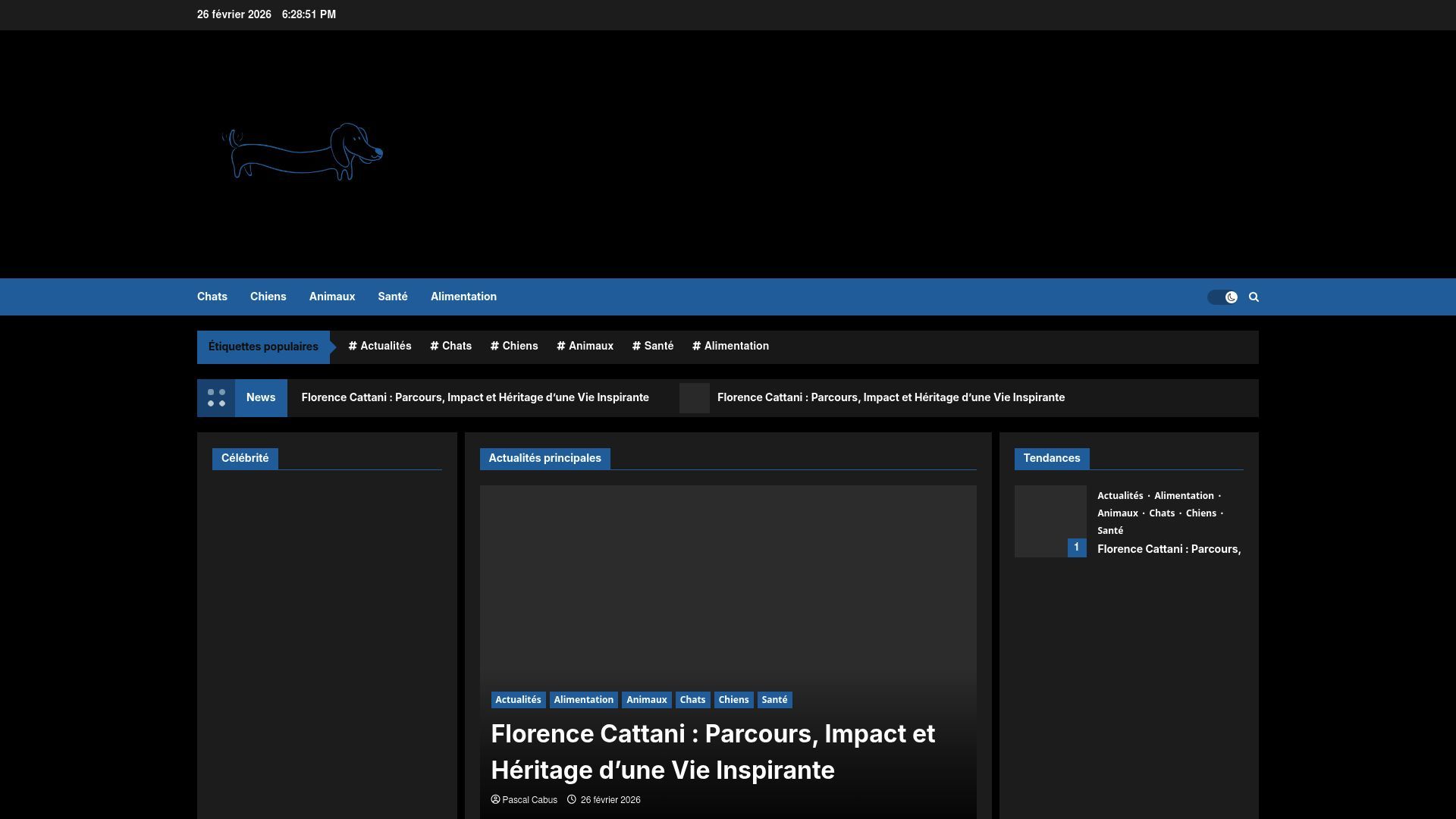The image size is (1456, 819).
Task: Click the Étiquettes populaires label
Action: click(263, 347)
